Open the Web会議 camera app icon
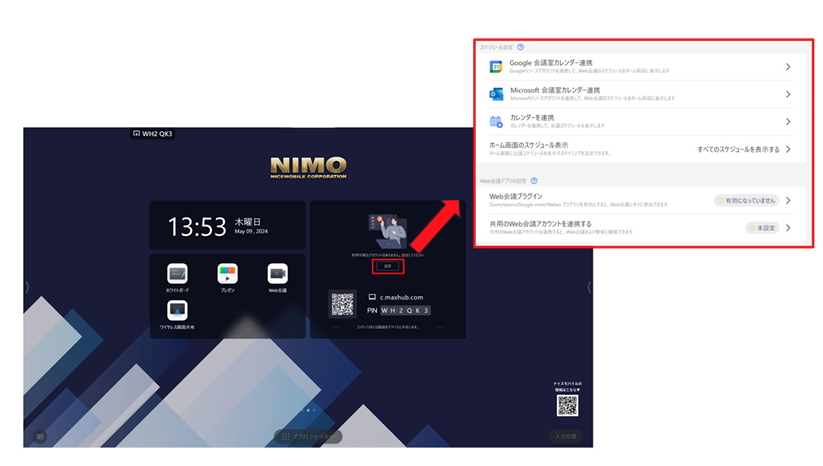Image resolution: width=823 pixels, height=466 pixels. [277, 273]
